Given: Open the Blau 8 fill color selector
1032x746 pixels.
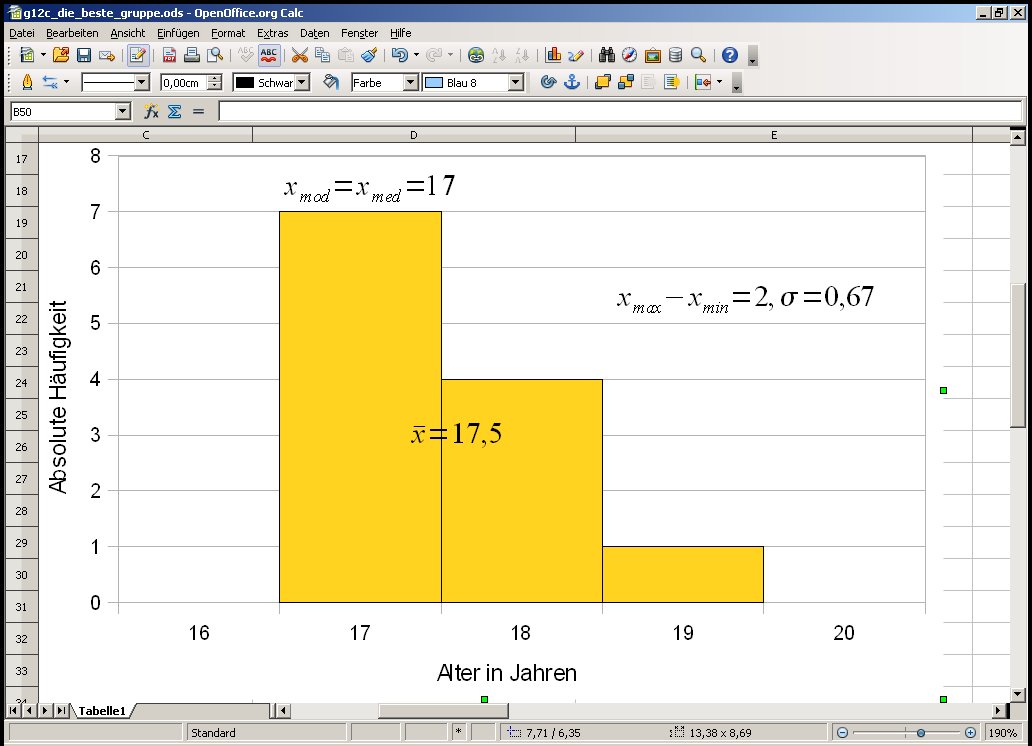Looking at the screenshot, I should [515, 83].
